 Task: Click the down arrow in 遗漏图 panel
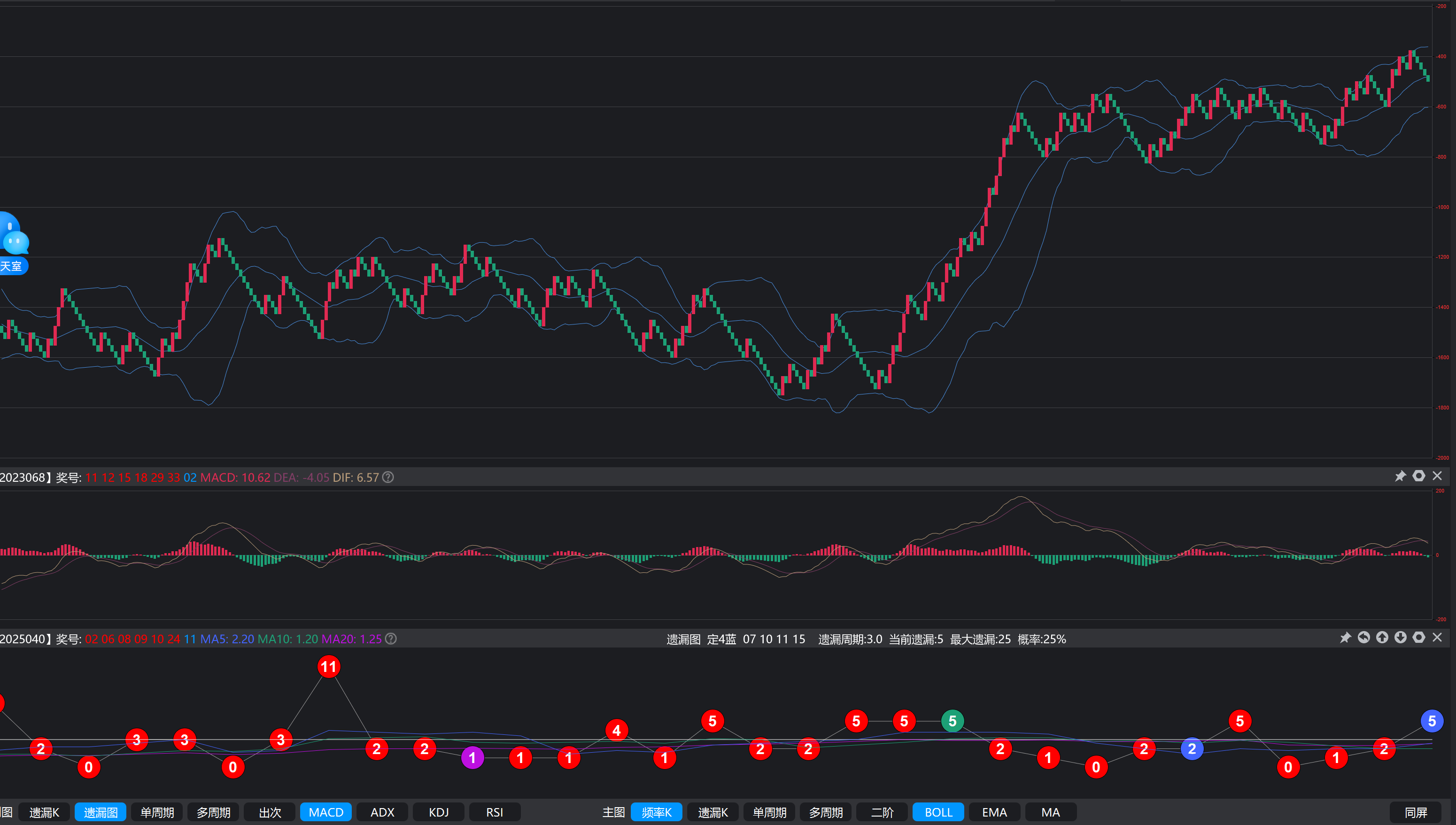[x=1401, y=638]
